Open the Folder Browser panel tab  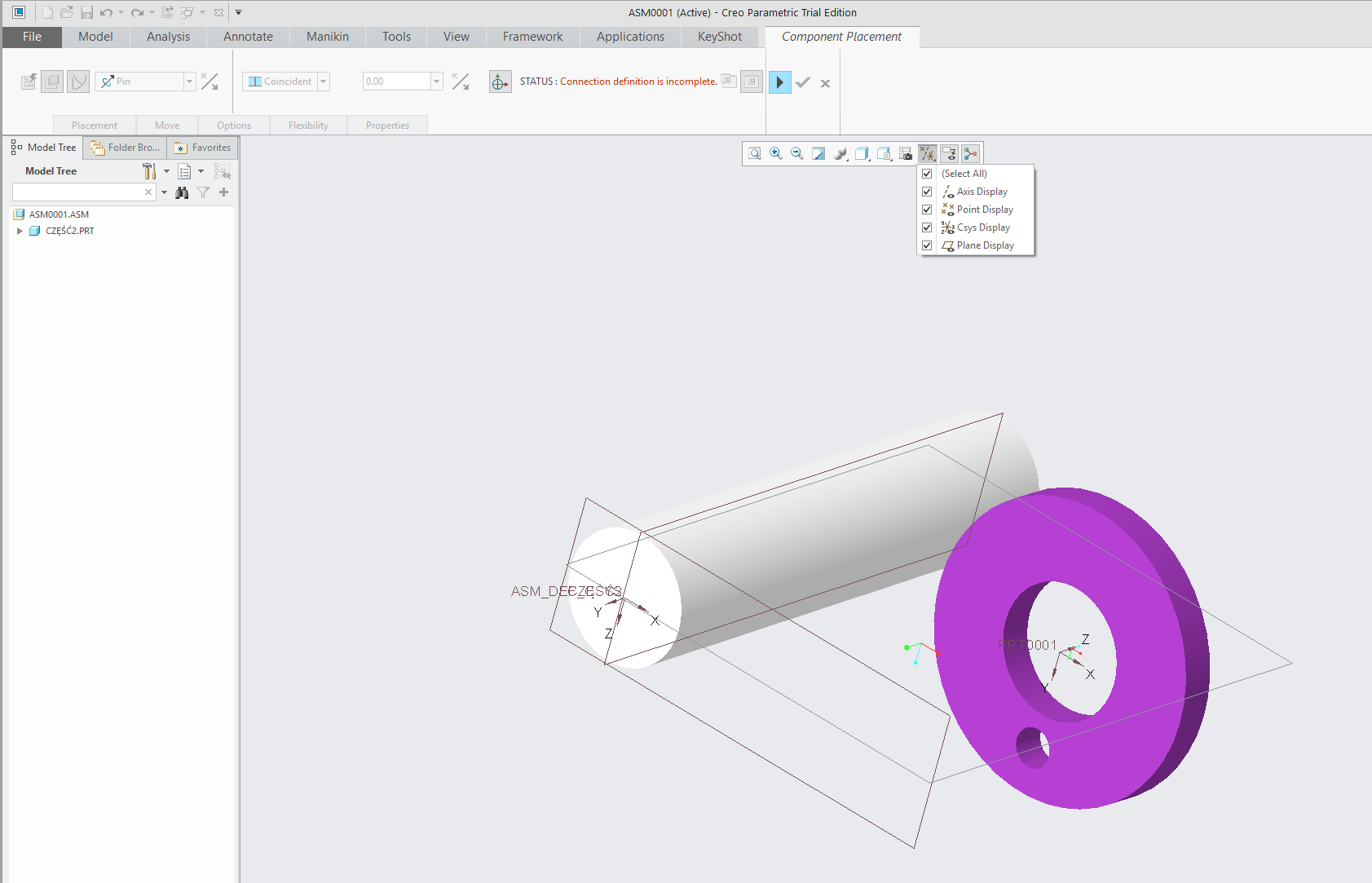124,148
